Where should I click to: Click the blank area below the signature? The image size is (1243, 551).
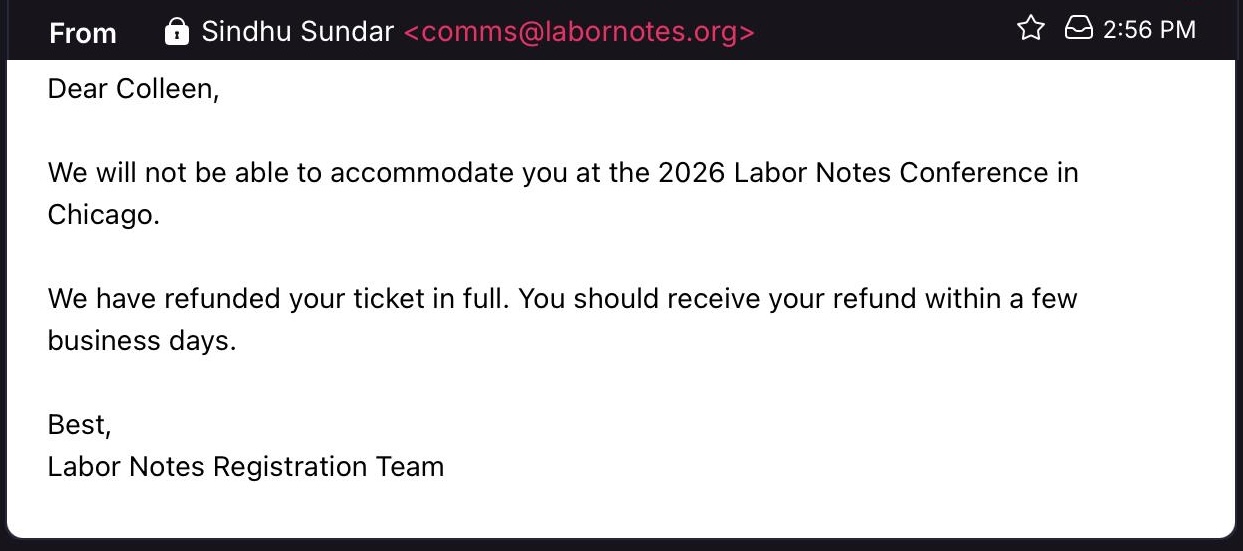tap(620, 510)
